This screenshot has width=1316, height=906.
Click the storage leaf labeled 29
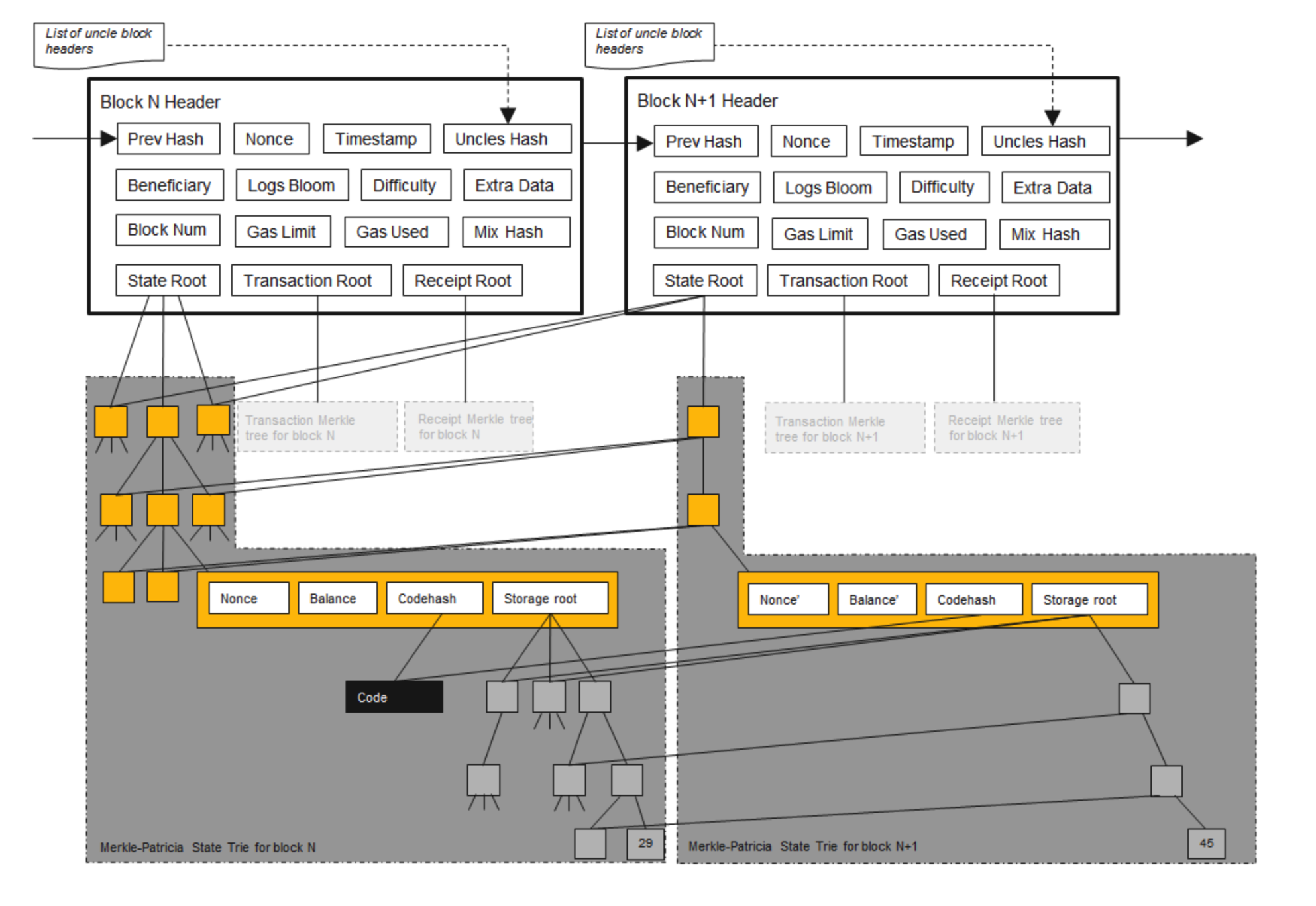[645, 844]
